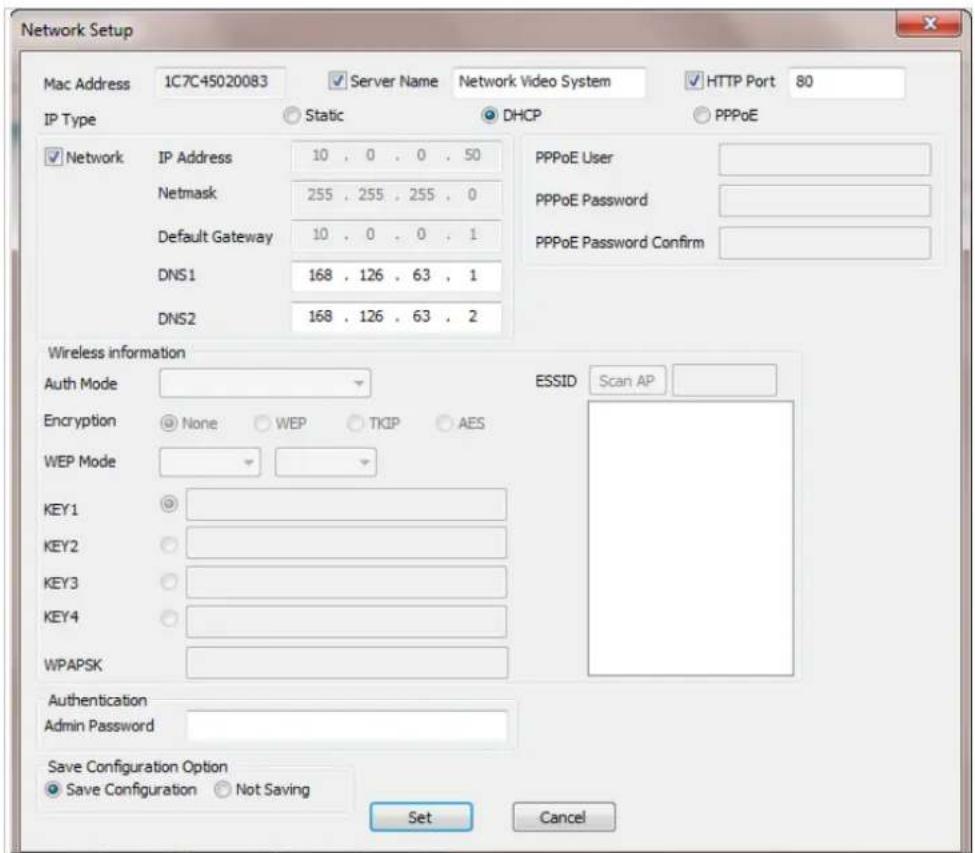The image size is (975, 853).
Task: Click the Default Gateway field
Action: pos(396,235)
